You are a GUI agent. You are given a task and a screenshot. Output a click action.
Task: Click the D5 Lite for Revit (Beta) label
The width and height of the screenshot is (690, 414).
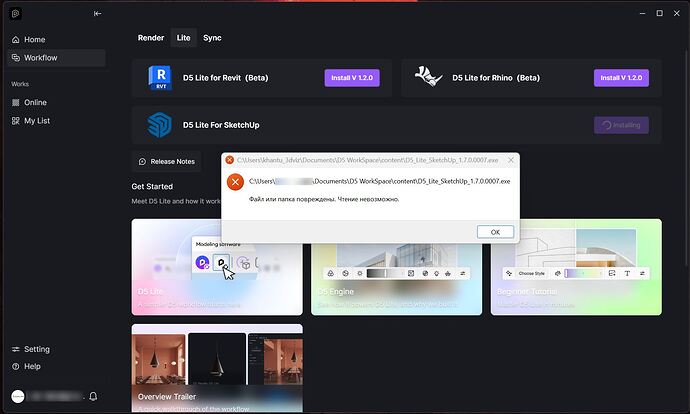(x=226, y=78)
